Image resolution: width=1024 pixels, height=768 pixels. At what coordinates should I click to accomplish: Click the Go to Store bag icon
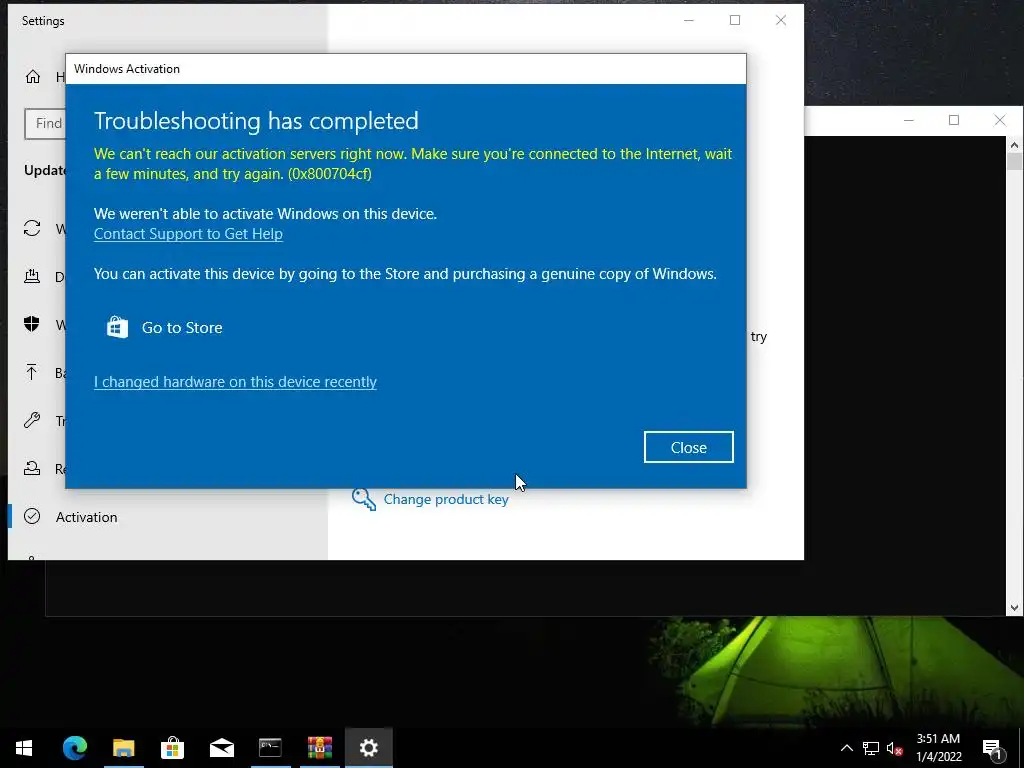pos(118,327)
